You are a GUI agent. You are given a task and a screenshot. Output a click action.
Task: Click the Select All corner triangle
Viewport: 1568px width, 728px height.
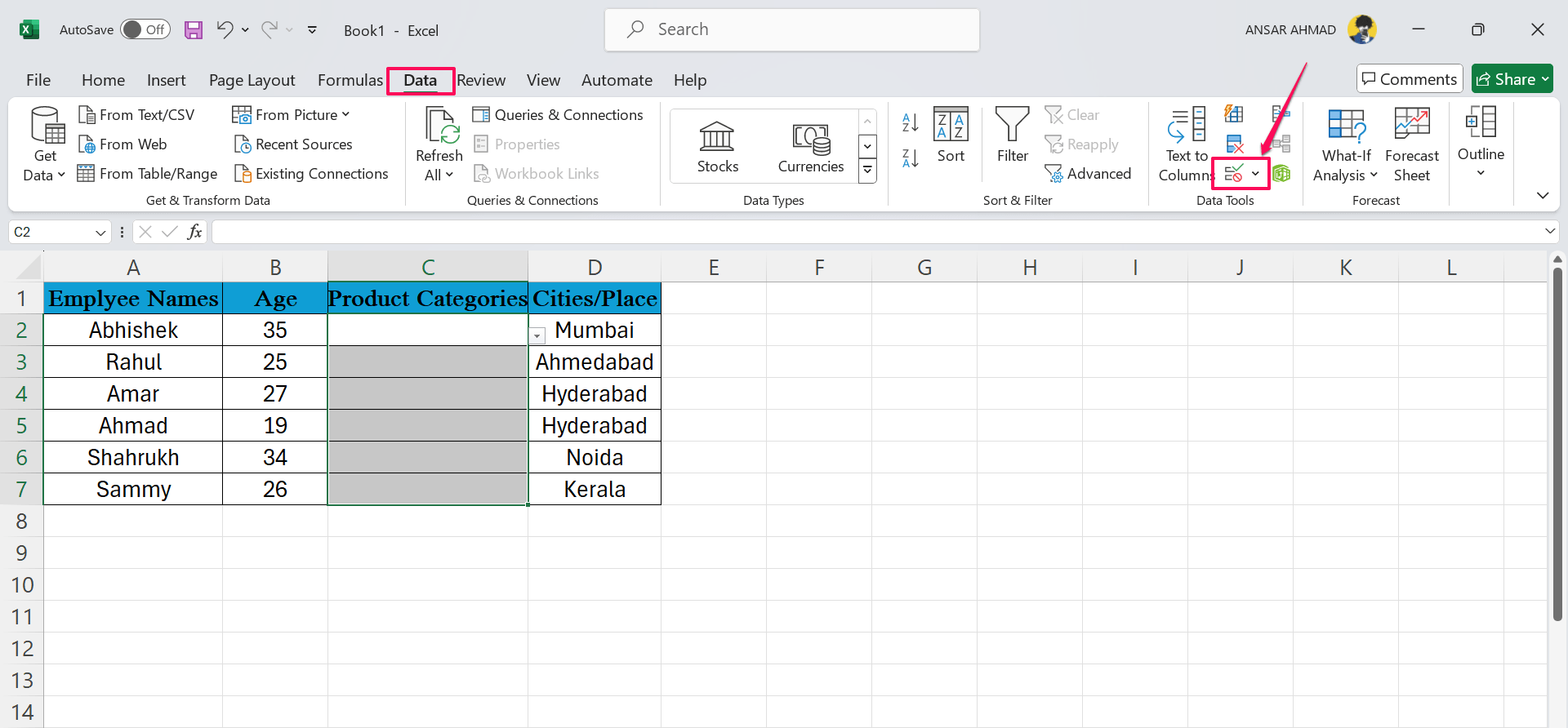pyautogui.click(x=29, y=267)
